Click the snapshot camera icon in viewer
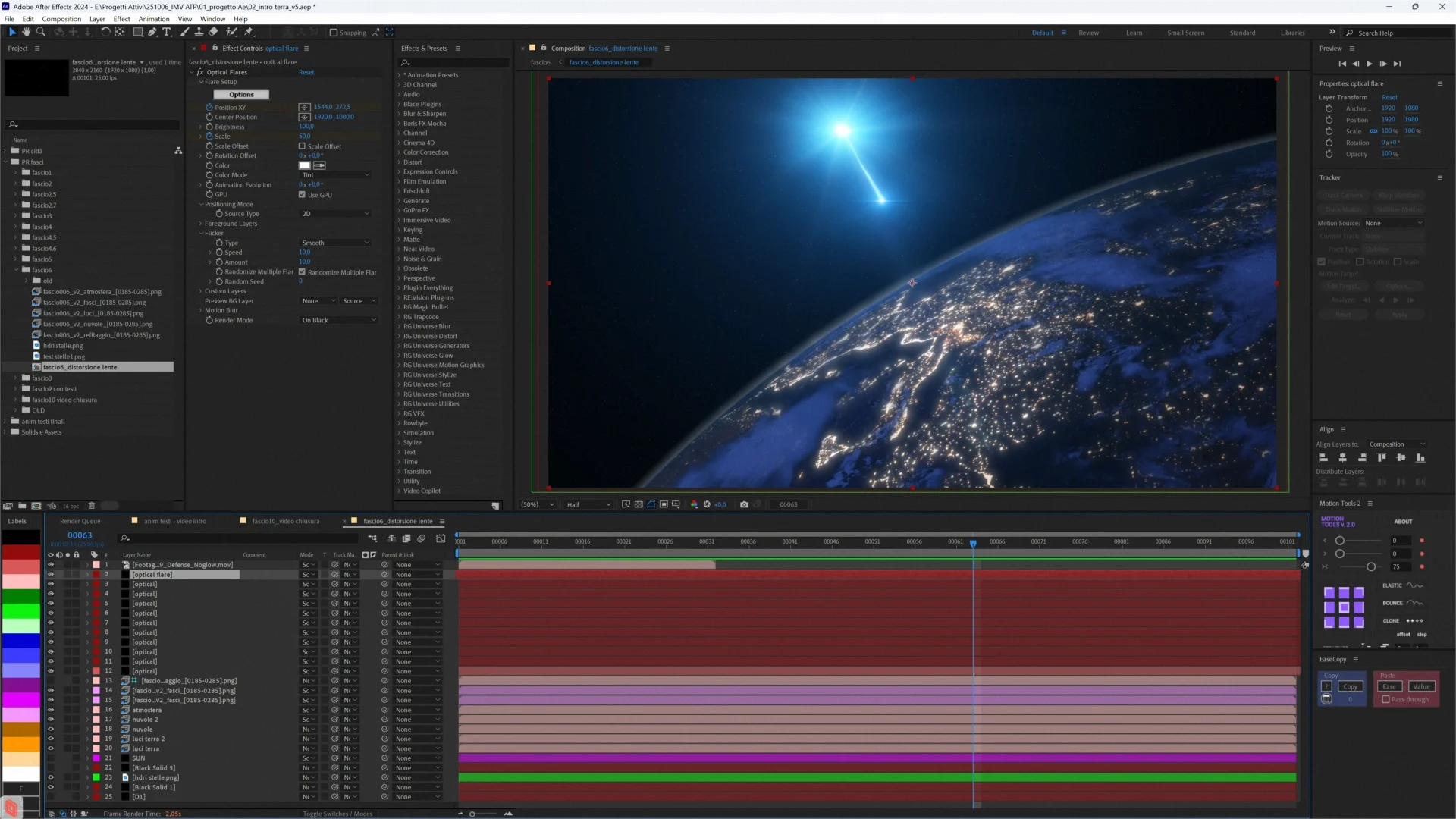Screen dimensions: 1456x819 (744, 504)
